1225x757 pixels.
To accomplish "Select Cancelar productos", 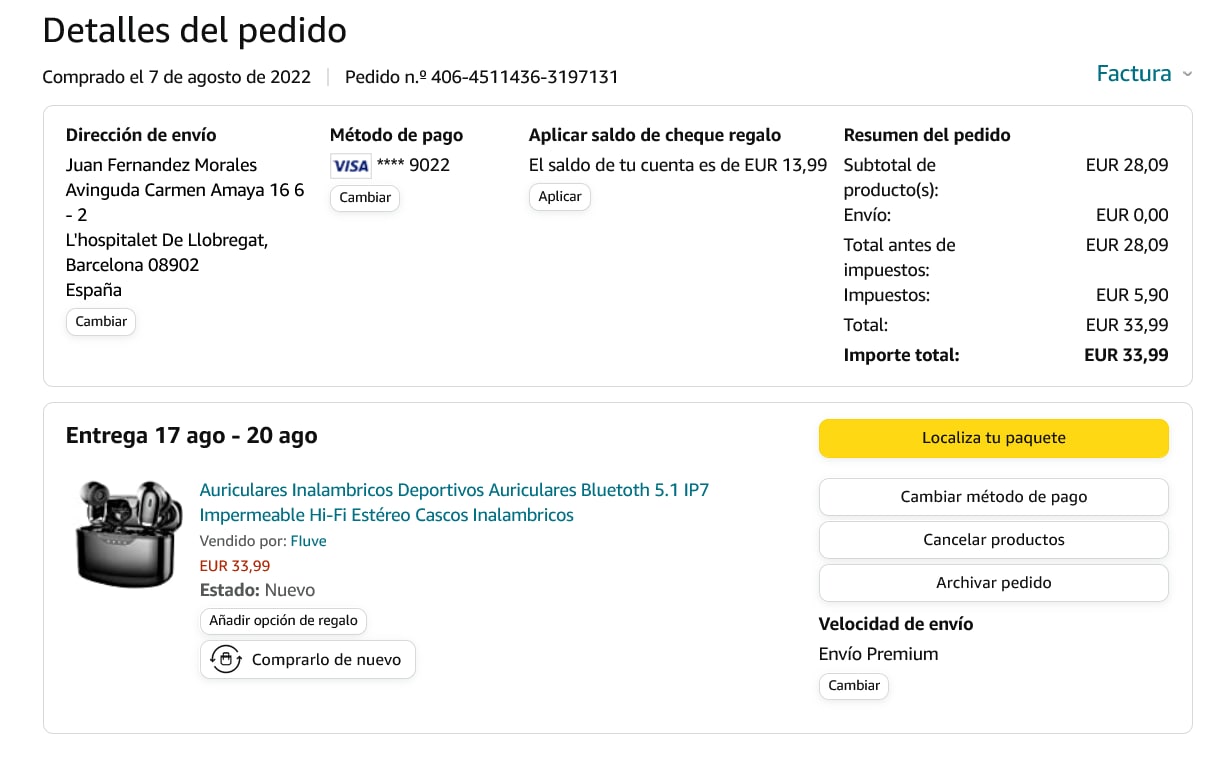I will [x=993, y=540].
